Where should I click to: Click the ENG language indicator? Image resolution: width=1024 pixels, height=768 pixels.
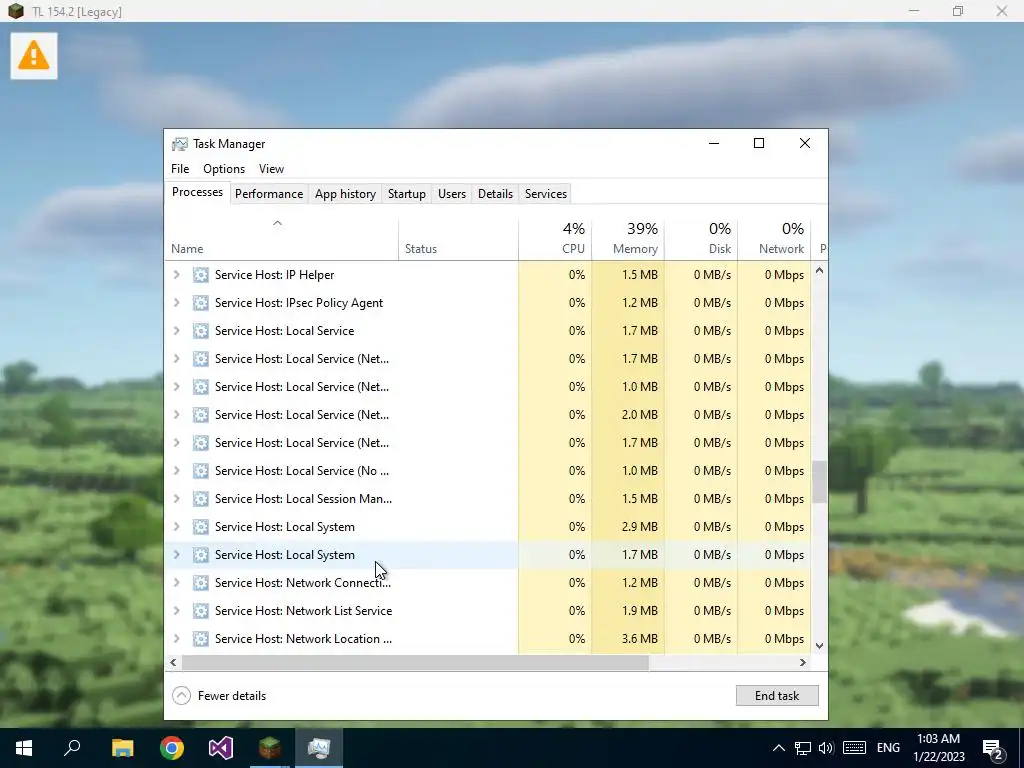pyautogui.click(x=888, y=748)
